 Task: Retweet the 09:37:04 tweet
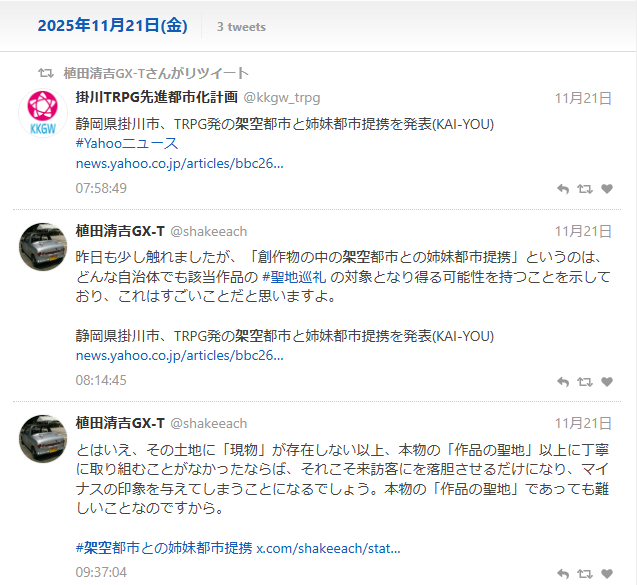click(x=585, y=574)
